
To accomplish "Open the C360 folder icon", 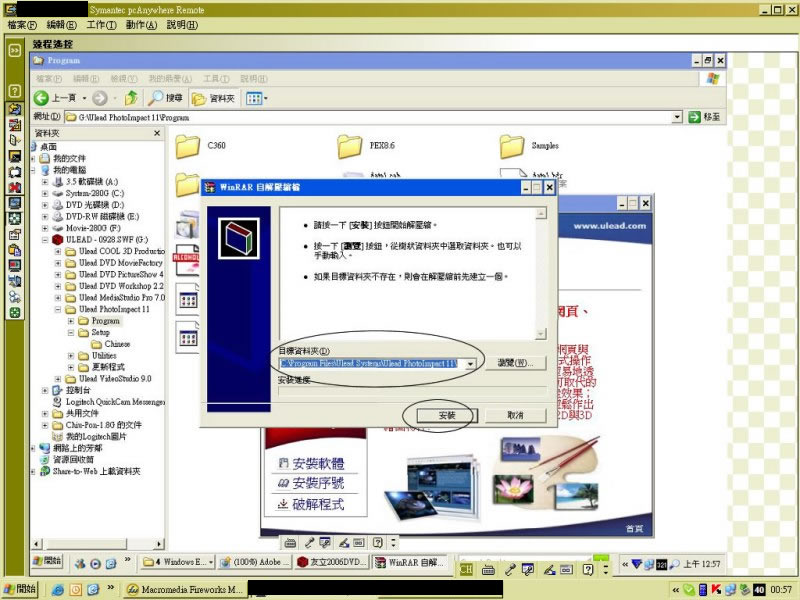I will tap(187, 146).
